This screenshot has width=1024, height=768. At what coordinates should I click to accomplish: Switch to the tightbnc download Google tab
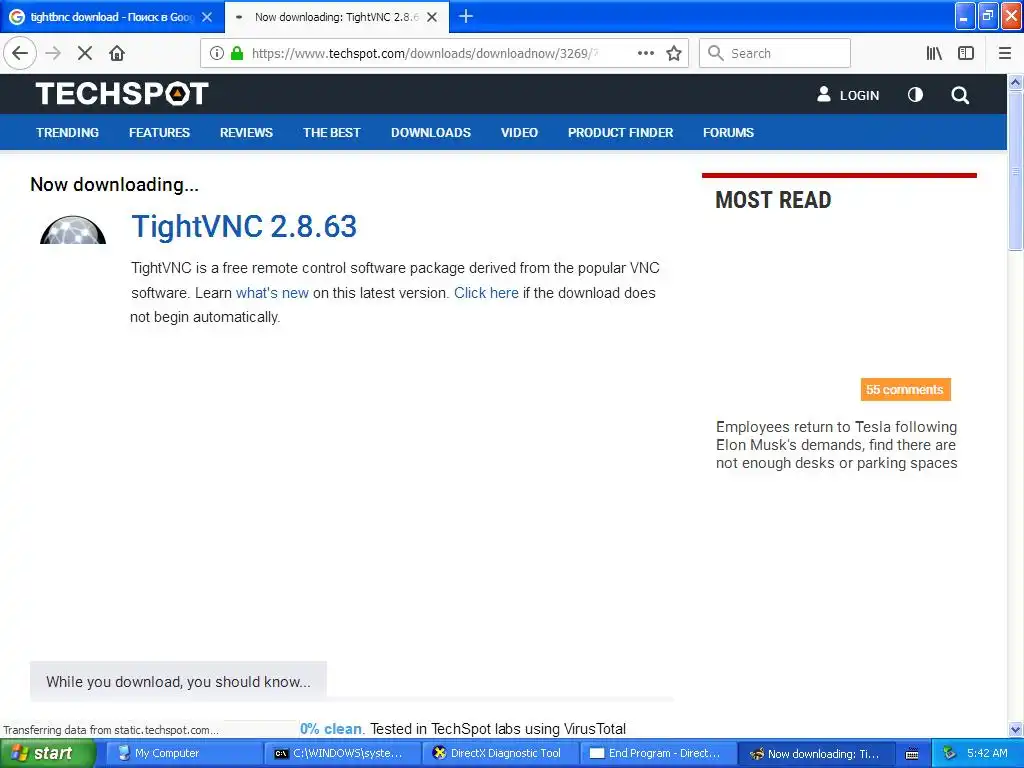click(112, 17)
